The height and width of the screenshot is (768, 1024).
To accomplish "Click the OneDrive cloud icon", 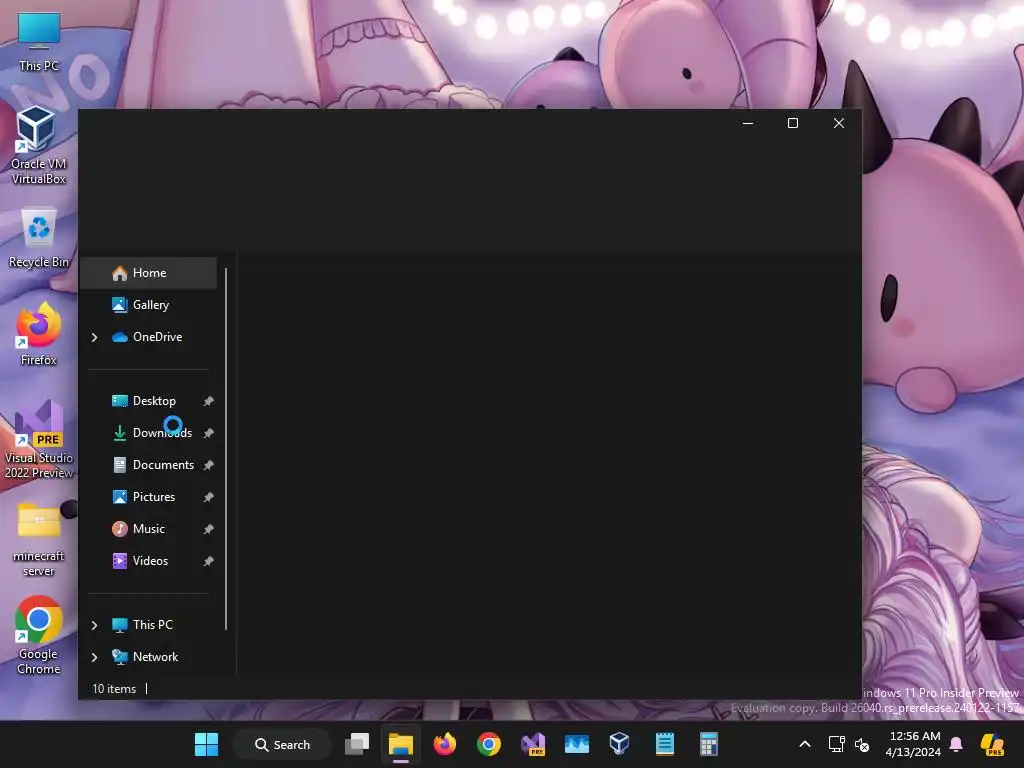I will [120, 337].
